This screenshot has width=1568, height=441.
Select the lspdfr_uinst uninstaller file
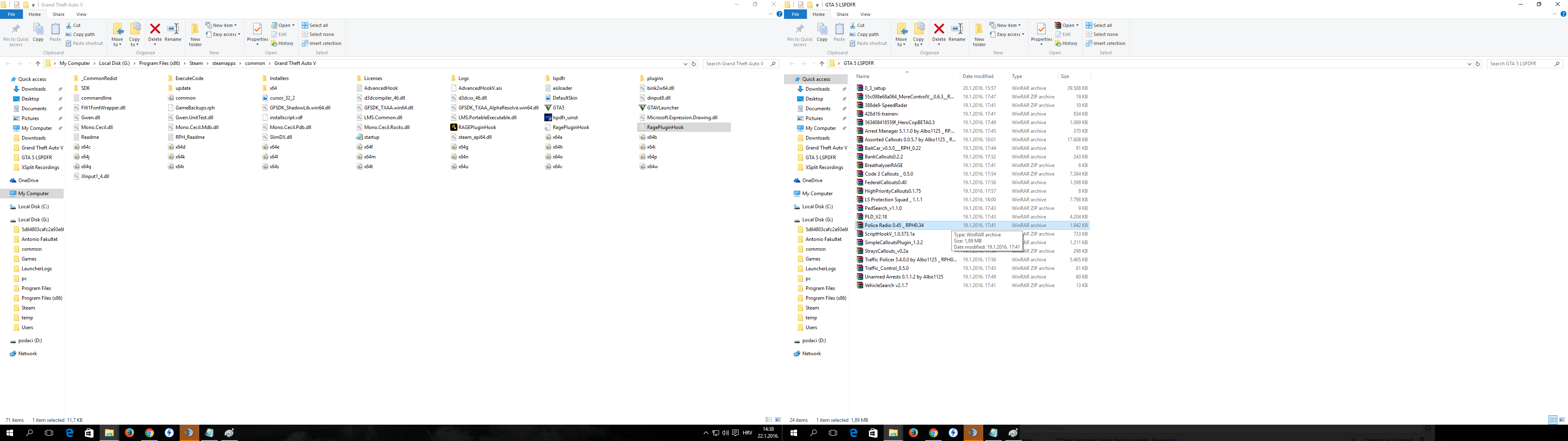[564, 118]
